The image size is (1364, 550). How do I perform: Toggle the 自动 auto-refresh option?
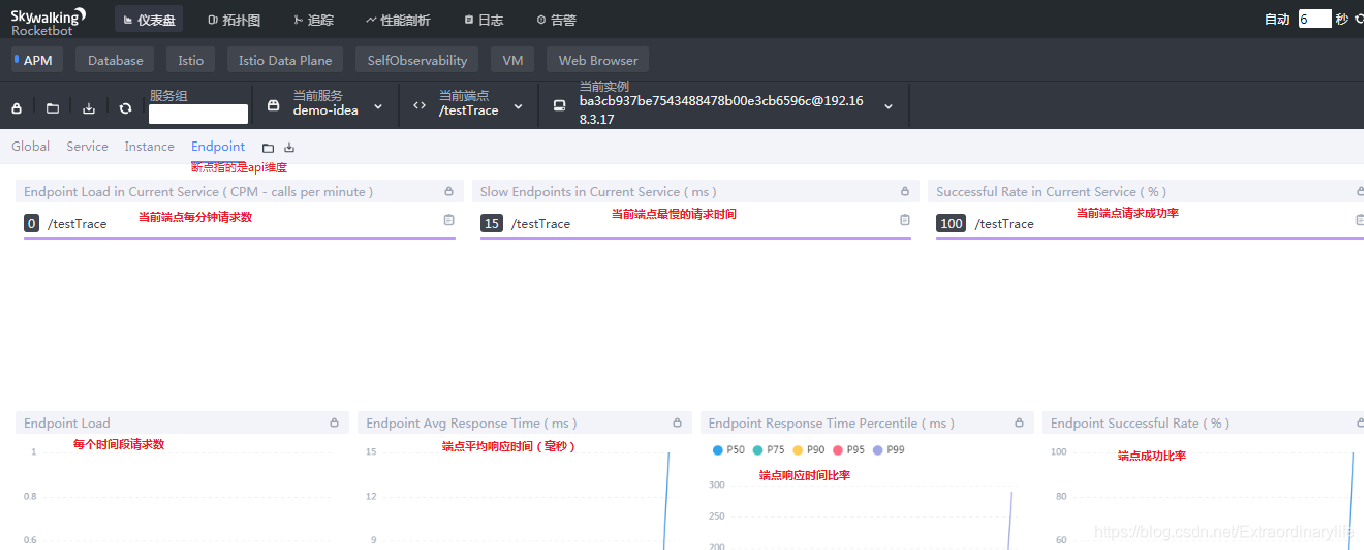coord(1277,19)
